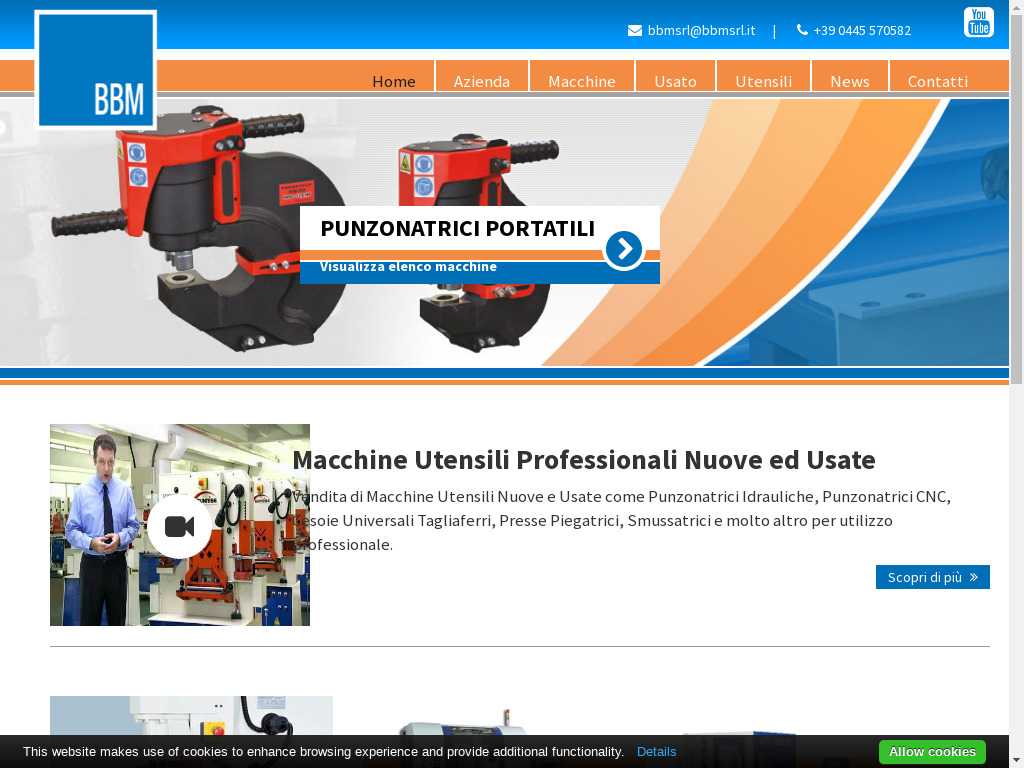Viewport: 1024px width, 768px height.
Task: Click the PUNZONATRICI PORTATILI banner title
Action: tap(457, 228)
